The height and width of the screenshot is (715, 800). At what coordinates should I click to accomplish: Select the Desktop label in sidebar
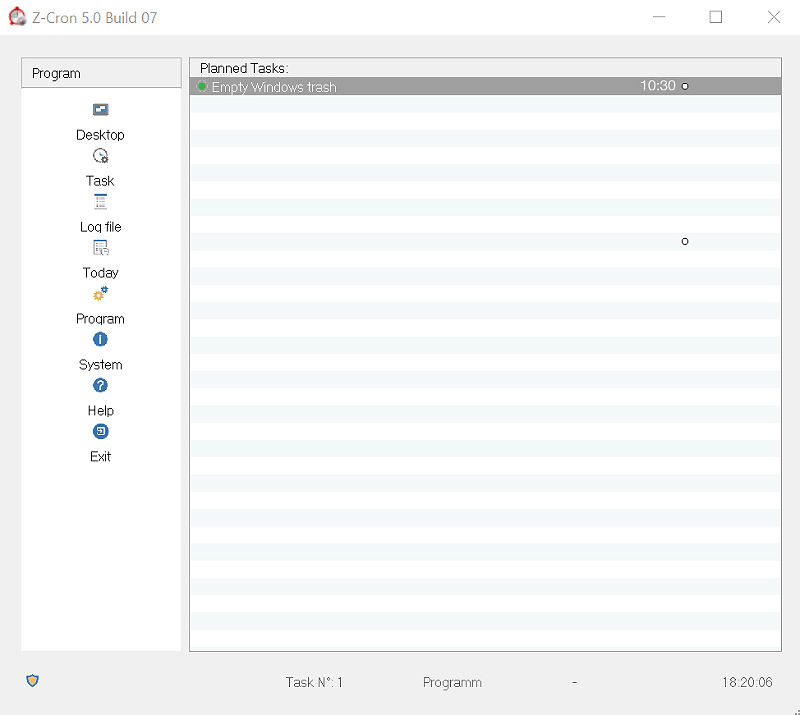point(101,135)
